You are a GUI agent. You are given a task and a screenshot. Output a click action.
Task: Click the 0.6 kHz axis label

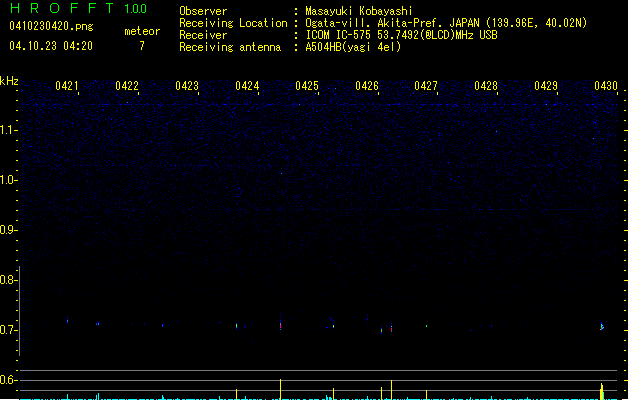pyautogui.click(x=8, y=380)
